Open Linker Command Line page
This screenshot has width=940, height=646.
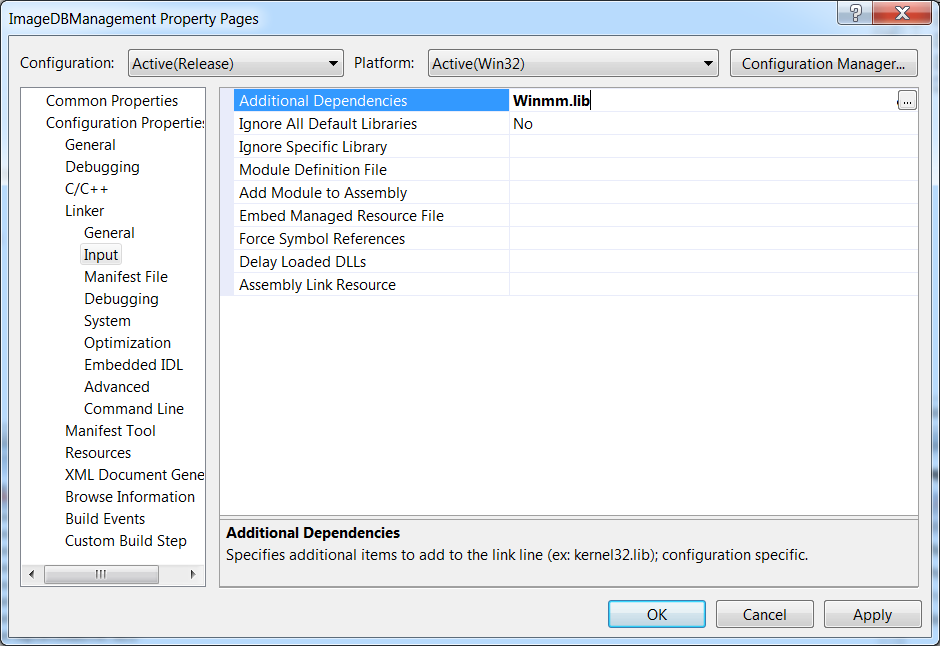[134, 409]
